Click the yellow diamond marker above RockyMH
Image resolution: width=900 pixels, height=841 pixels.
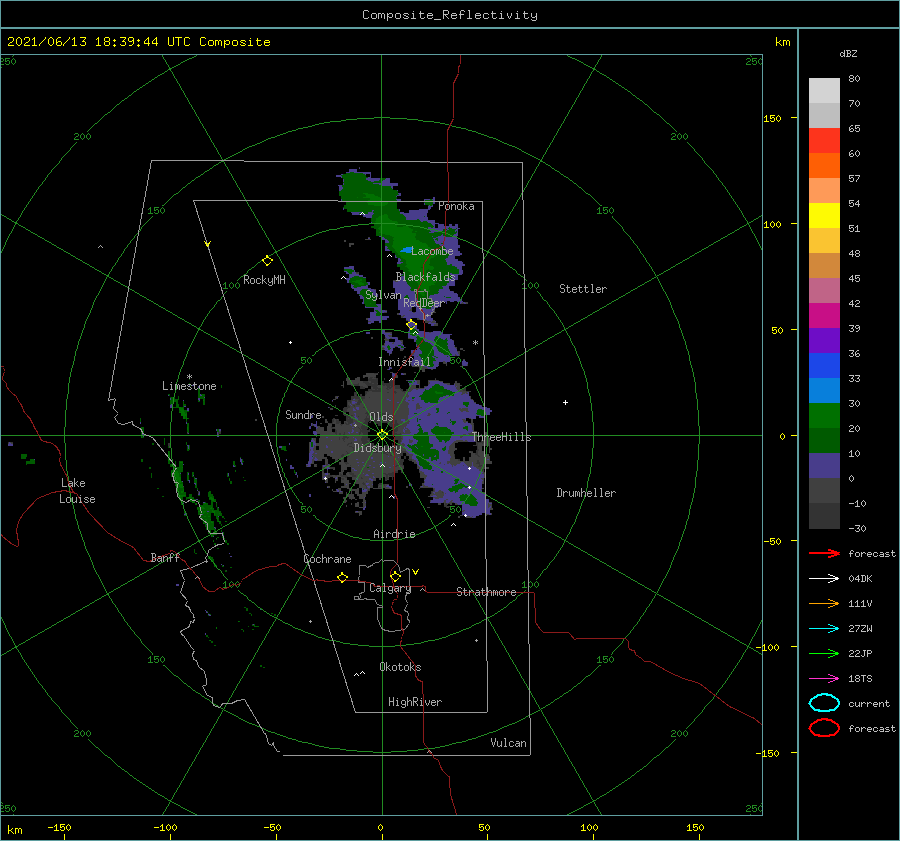[x=267, y=261]
